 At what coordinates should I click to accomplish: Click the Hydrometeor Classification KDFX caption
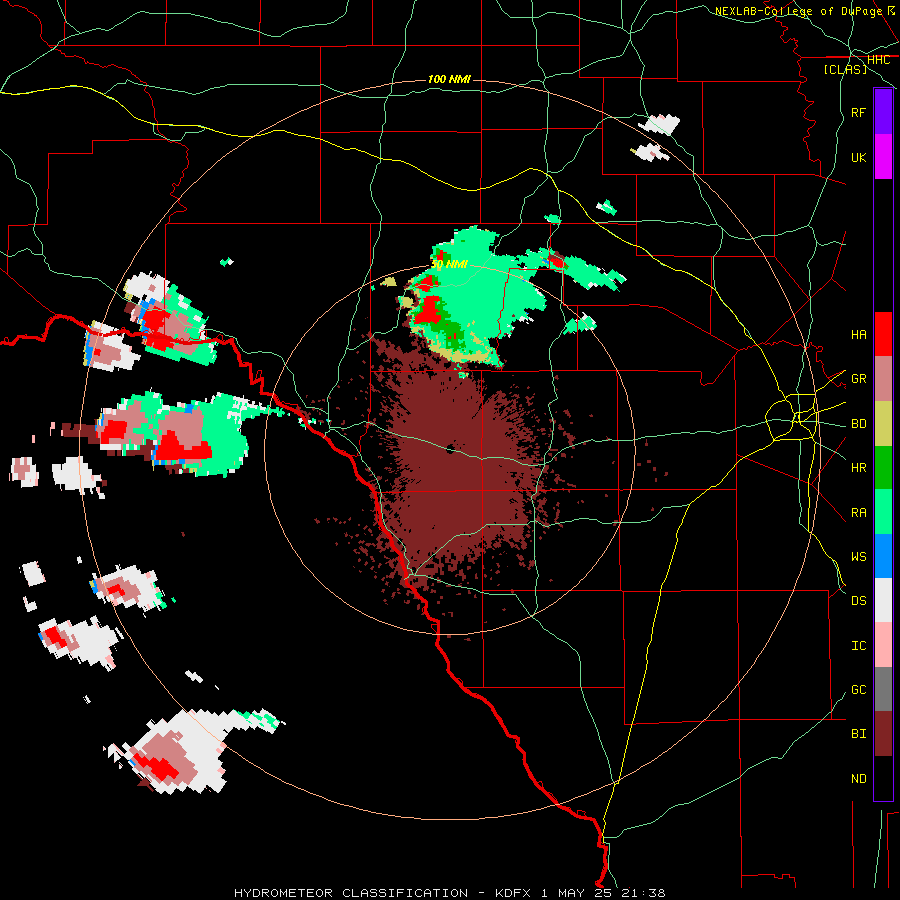coord(449,893)
